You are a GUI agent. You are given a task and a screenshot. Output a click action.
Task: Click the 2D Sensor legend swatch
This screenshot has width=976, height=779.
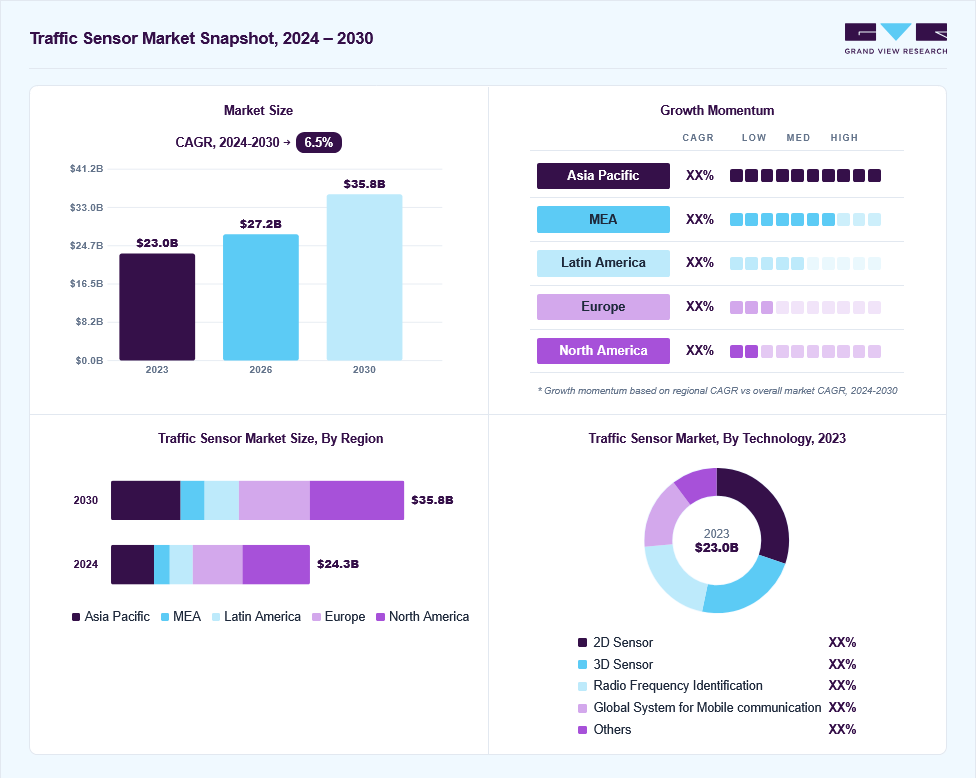coord(583,643)
